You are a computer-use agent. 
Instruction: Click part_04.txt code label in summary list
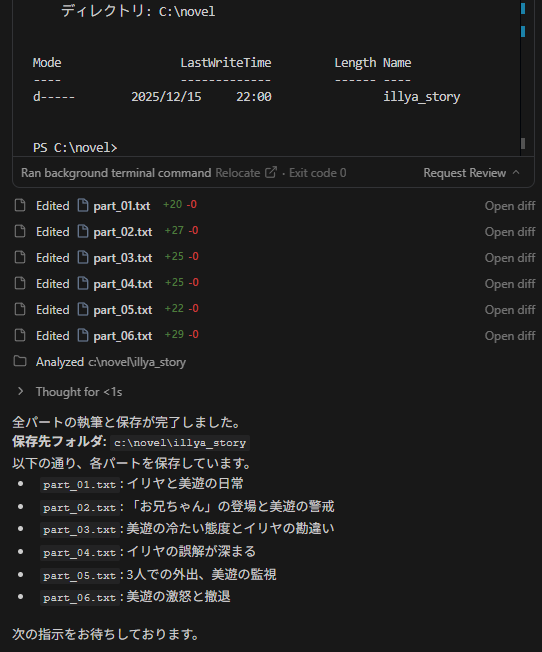(x=79, y=553)
